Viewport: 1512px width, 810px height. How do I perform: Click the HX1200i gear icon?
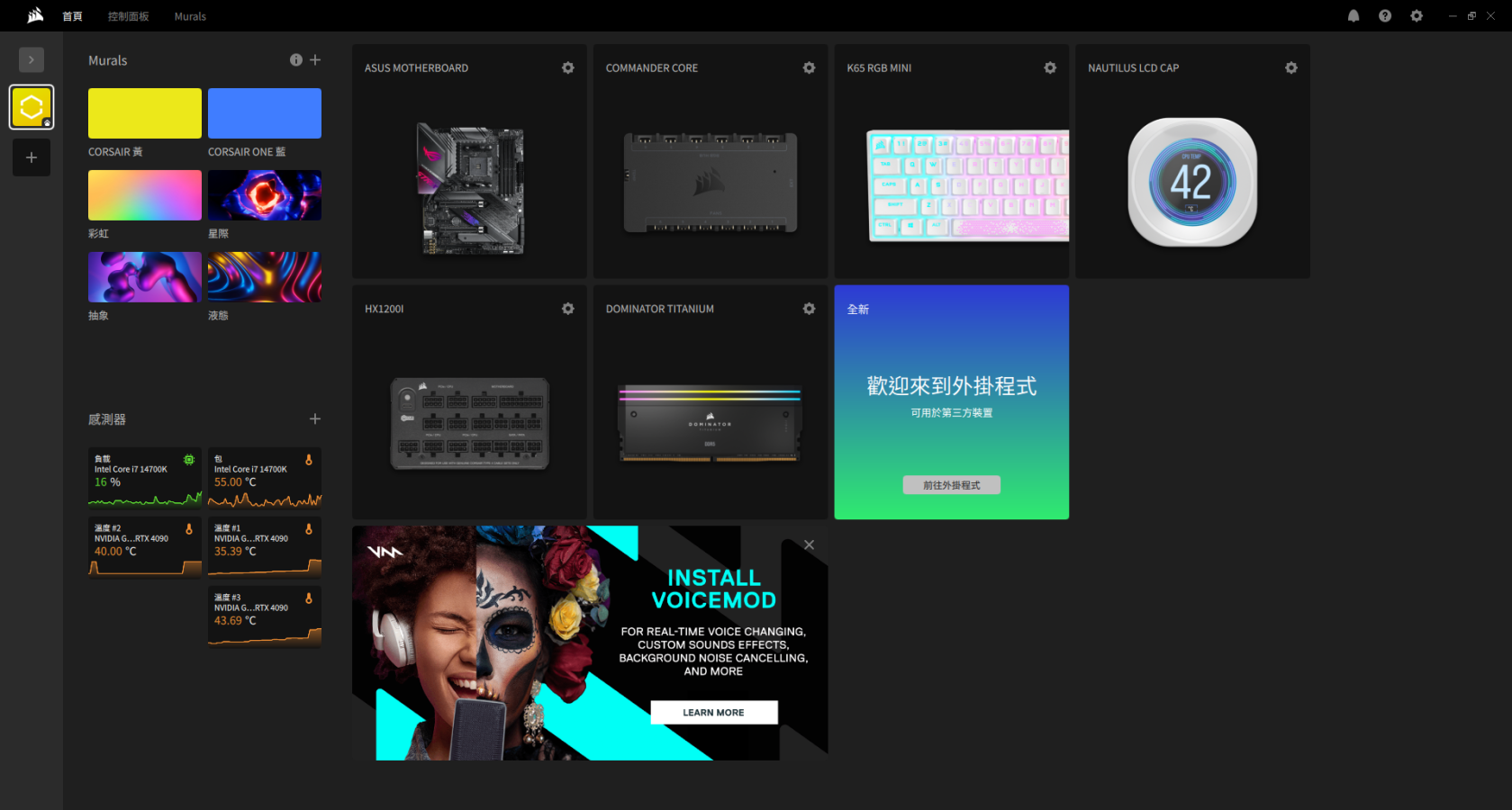click(567, 309)
